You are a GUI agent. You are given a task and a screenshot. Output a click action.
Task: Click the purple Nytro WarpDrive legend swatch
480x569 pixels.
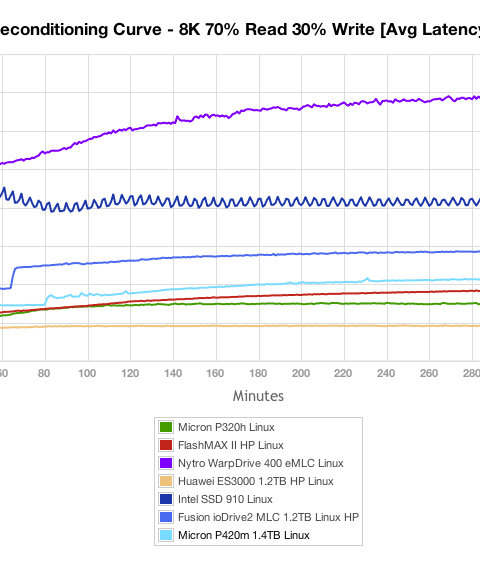pos(166,463)
